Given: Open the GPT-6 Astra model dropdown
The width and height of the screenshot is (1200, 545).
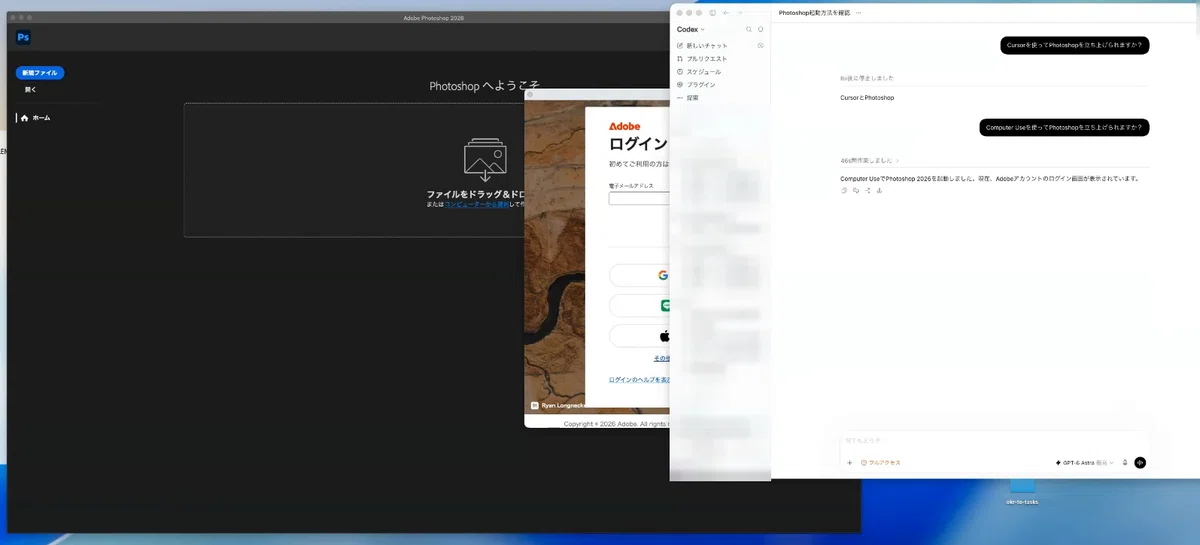Looking at the screenshot, I should [x=1084, y=463].
